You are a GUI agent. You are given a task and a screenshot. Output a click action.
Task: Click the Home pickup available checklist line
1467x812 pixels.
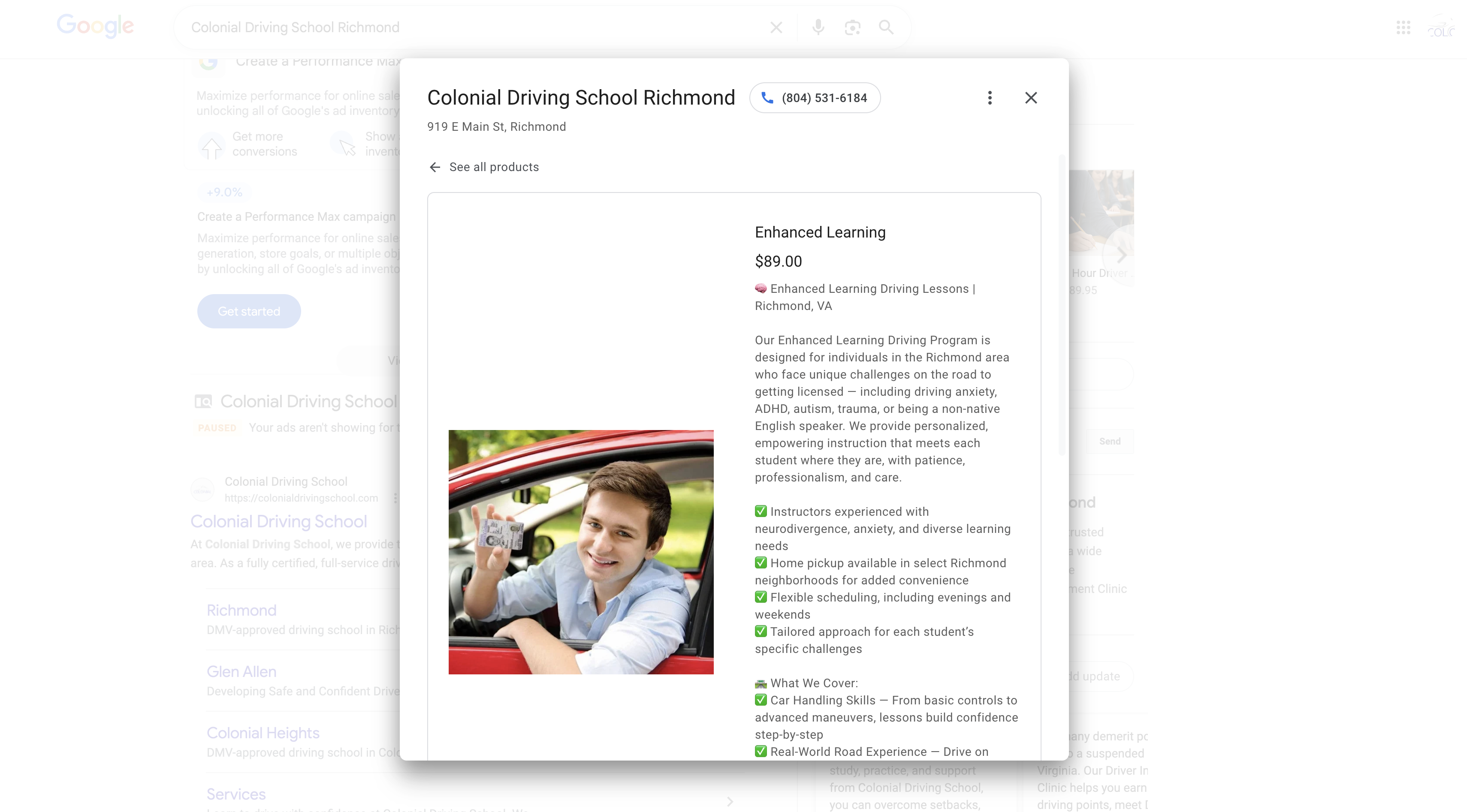(x=881, y=571)
